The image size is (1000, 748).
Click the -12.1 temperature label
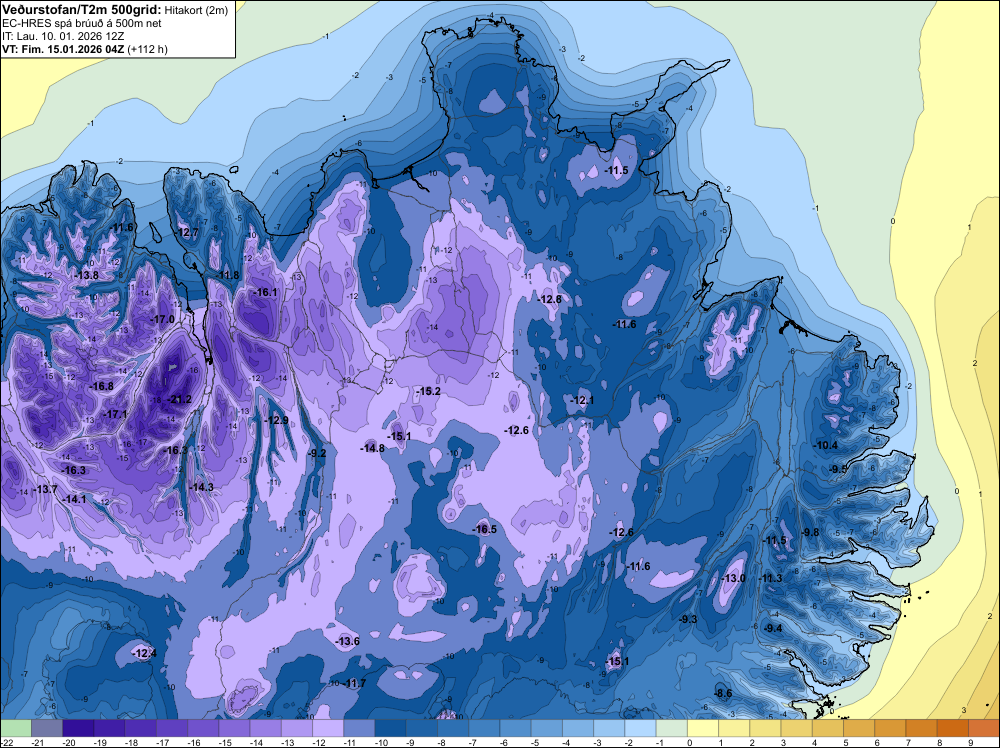click(x=582, y=400)
